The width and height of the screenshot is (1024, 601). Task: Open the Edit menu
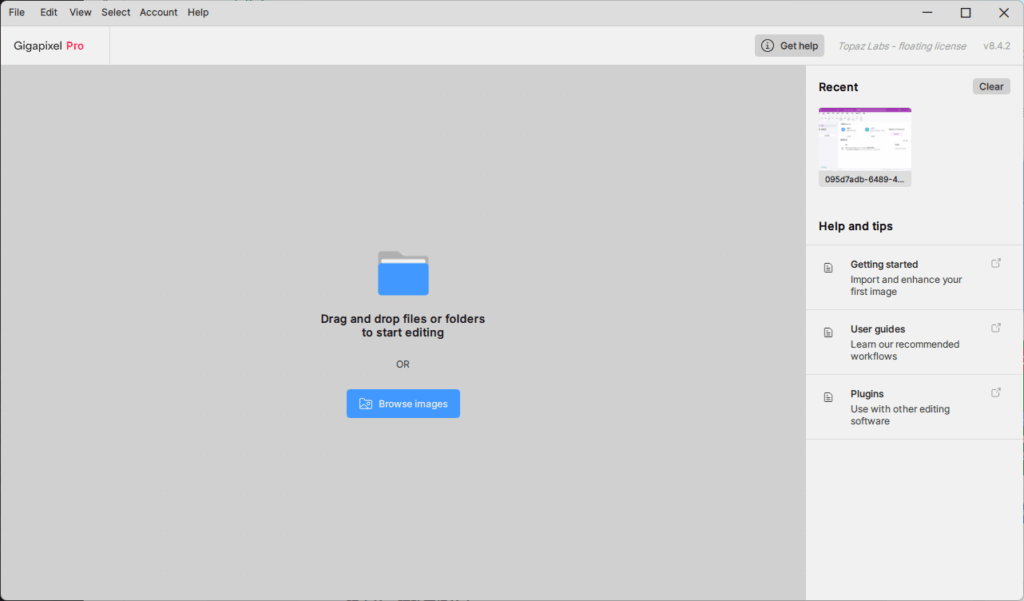click(48, 12)
